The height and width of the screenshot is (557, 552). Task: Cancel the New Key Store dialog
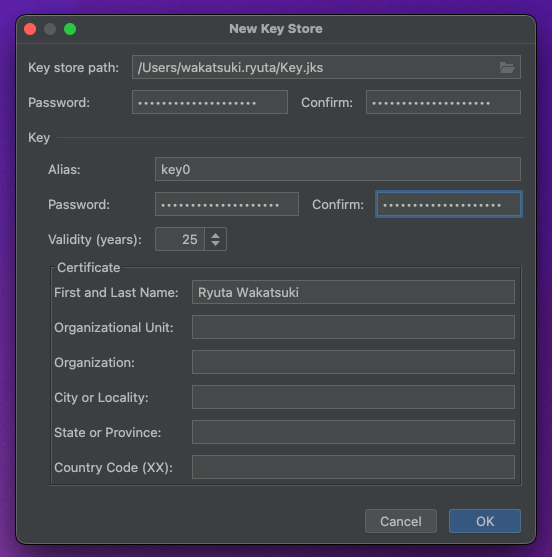click(401, 521)
